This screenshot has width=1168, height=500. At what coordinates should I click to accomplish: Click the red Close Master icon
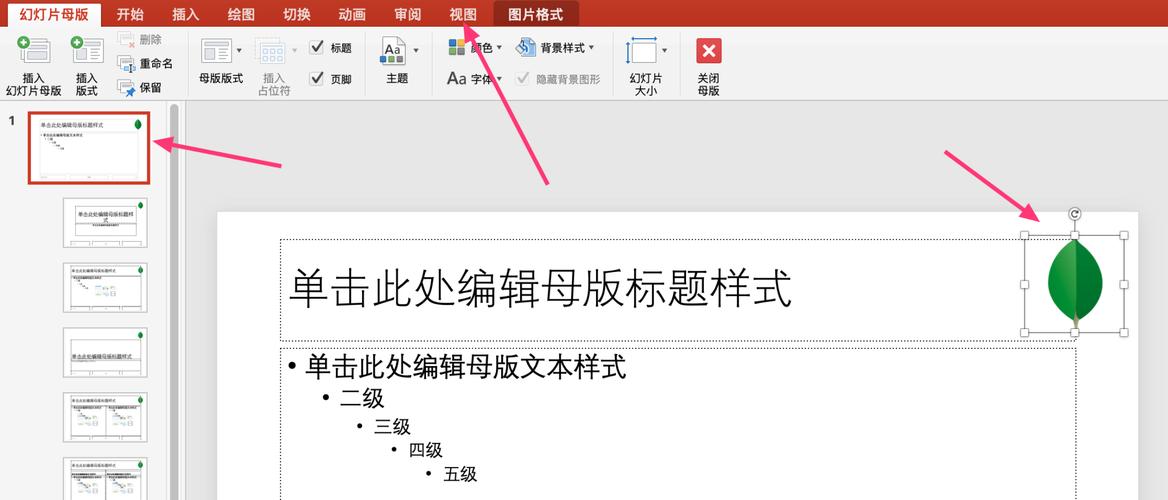(x=708, y=51)
